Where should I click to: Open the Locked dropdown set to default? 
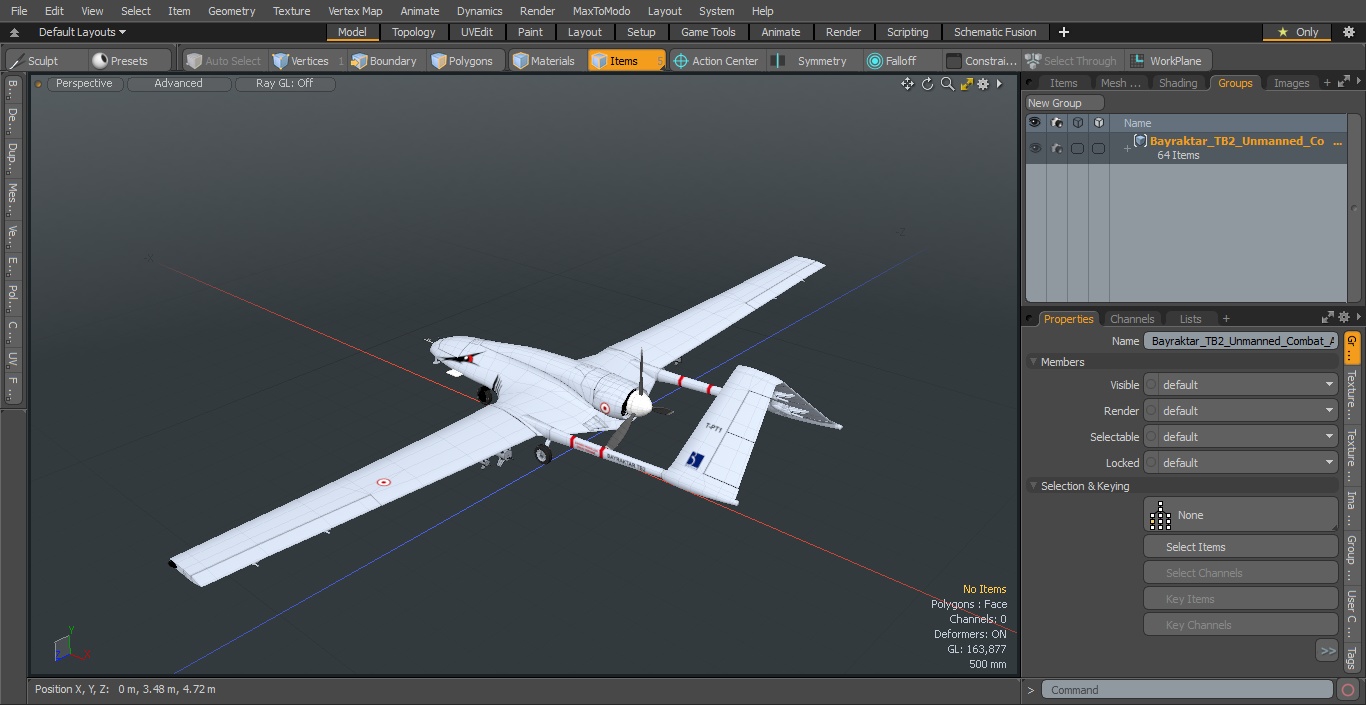1241,463
